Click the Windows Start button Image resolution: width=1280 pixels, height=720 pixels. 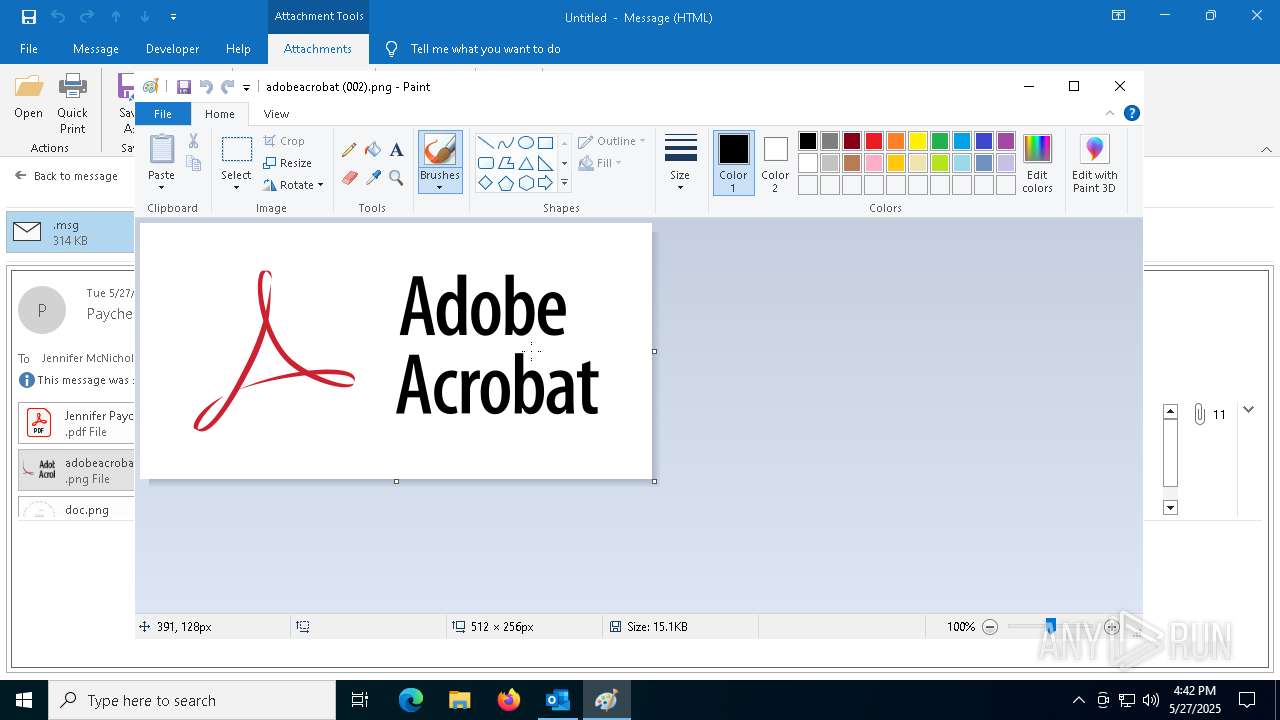click(24, 700)
